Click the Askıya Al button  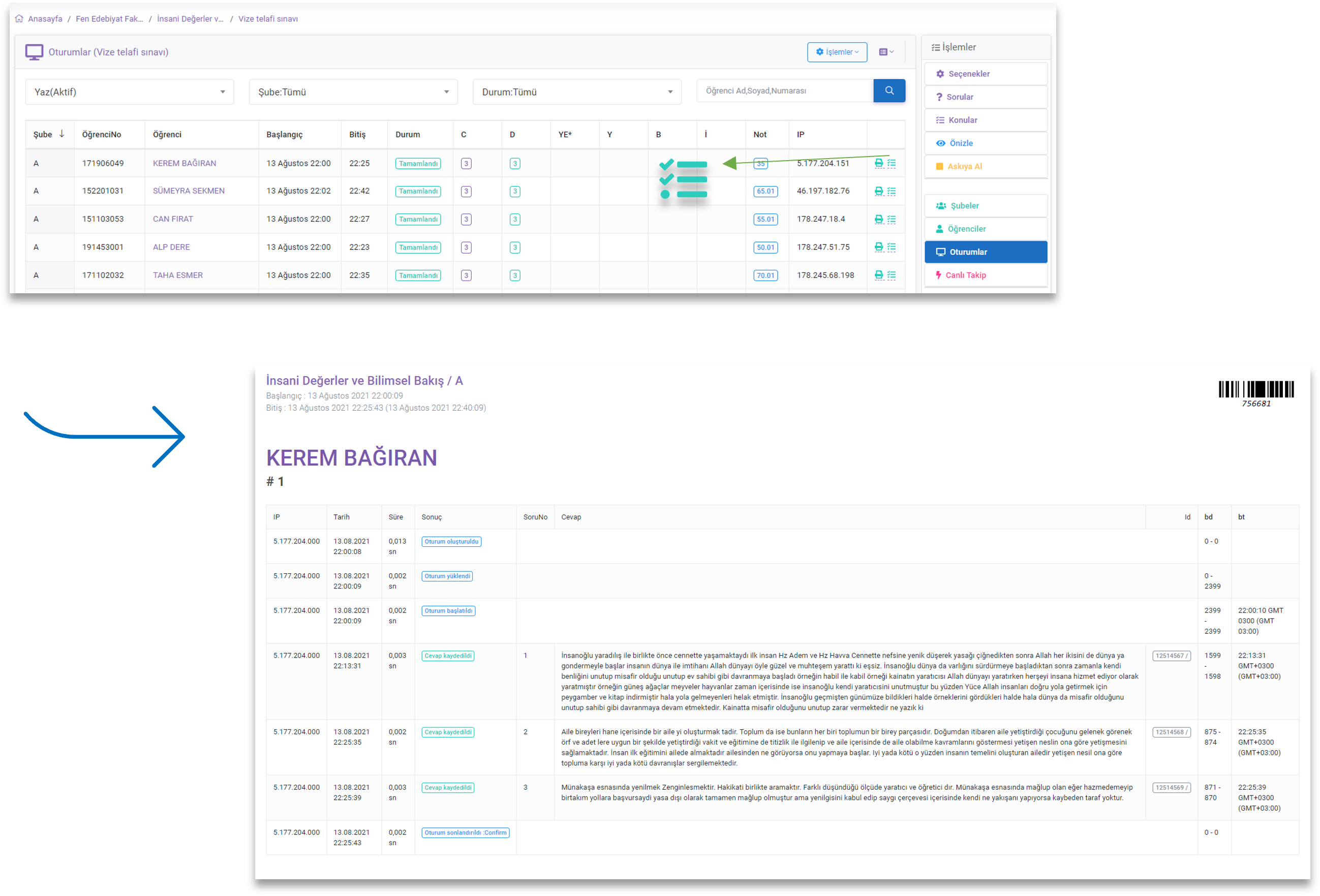tap(986, 166)
